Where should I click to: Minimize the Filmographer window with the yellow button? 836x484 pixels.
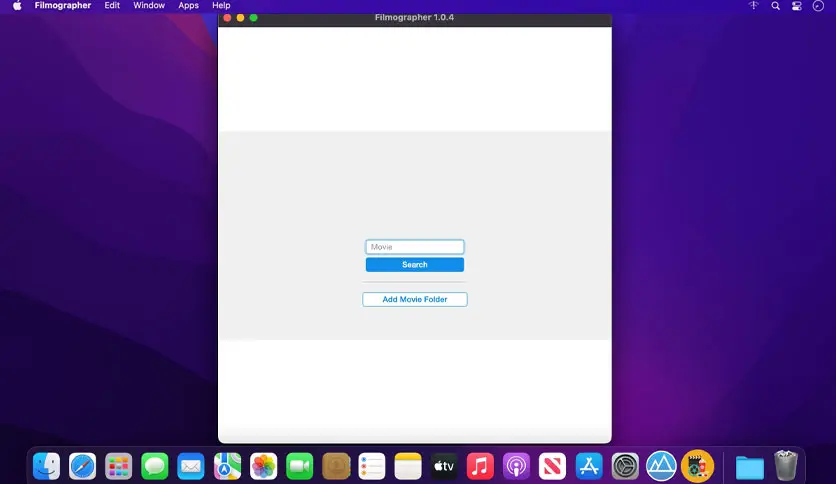click(x=240, y=18)
